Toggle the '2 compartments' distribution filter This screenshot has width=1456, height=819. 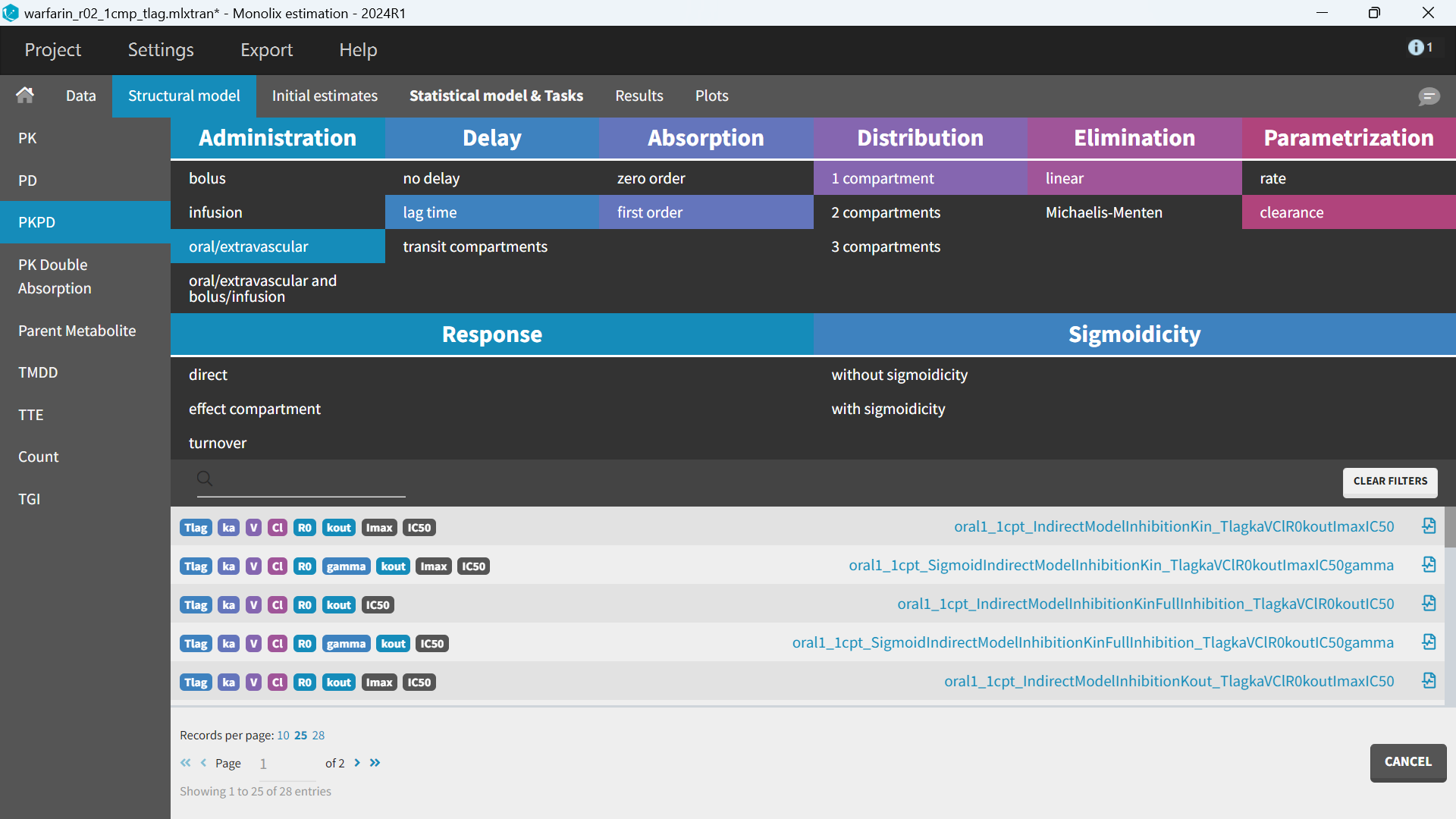pyautogui.click(x=885, y=212)
